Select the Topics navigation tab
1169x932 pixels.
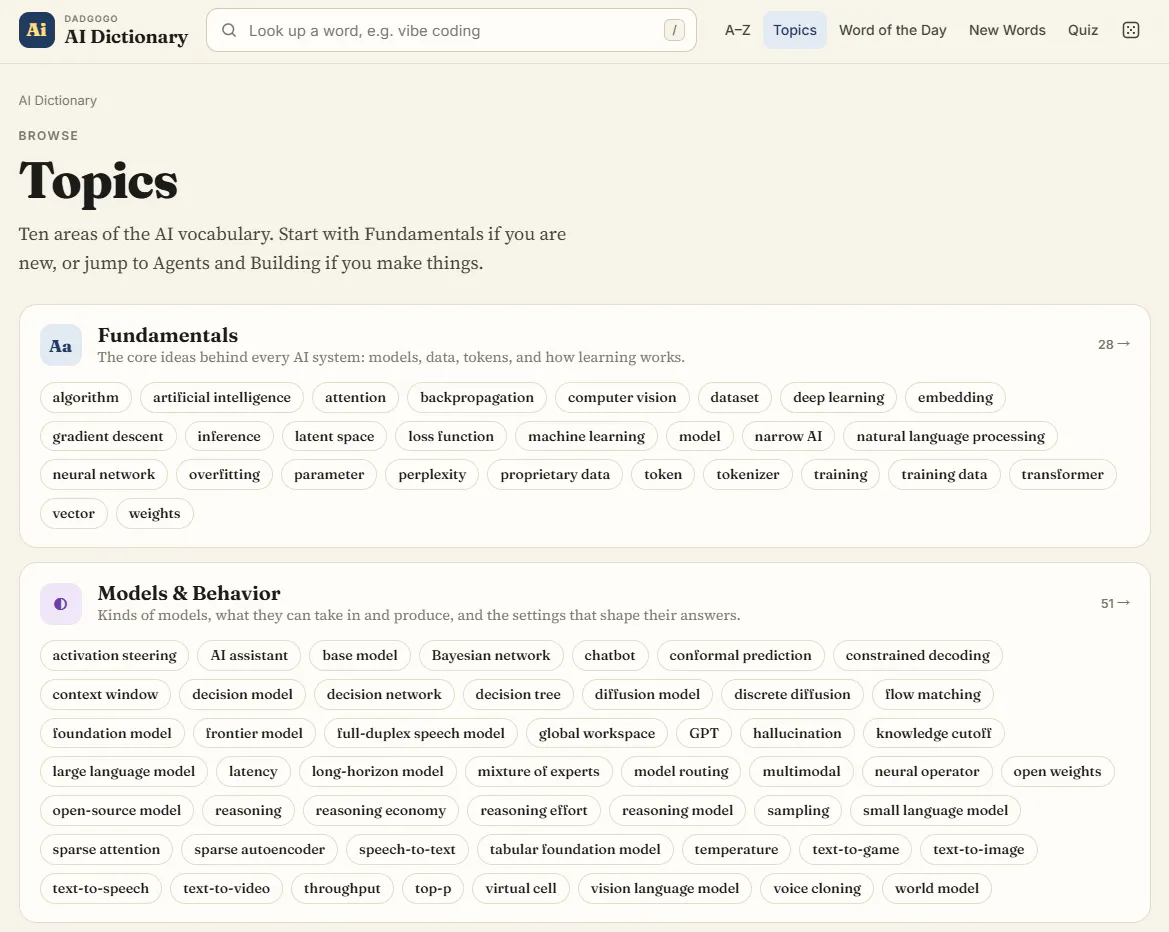(795, 30)
